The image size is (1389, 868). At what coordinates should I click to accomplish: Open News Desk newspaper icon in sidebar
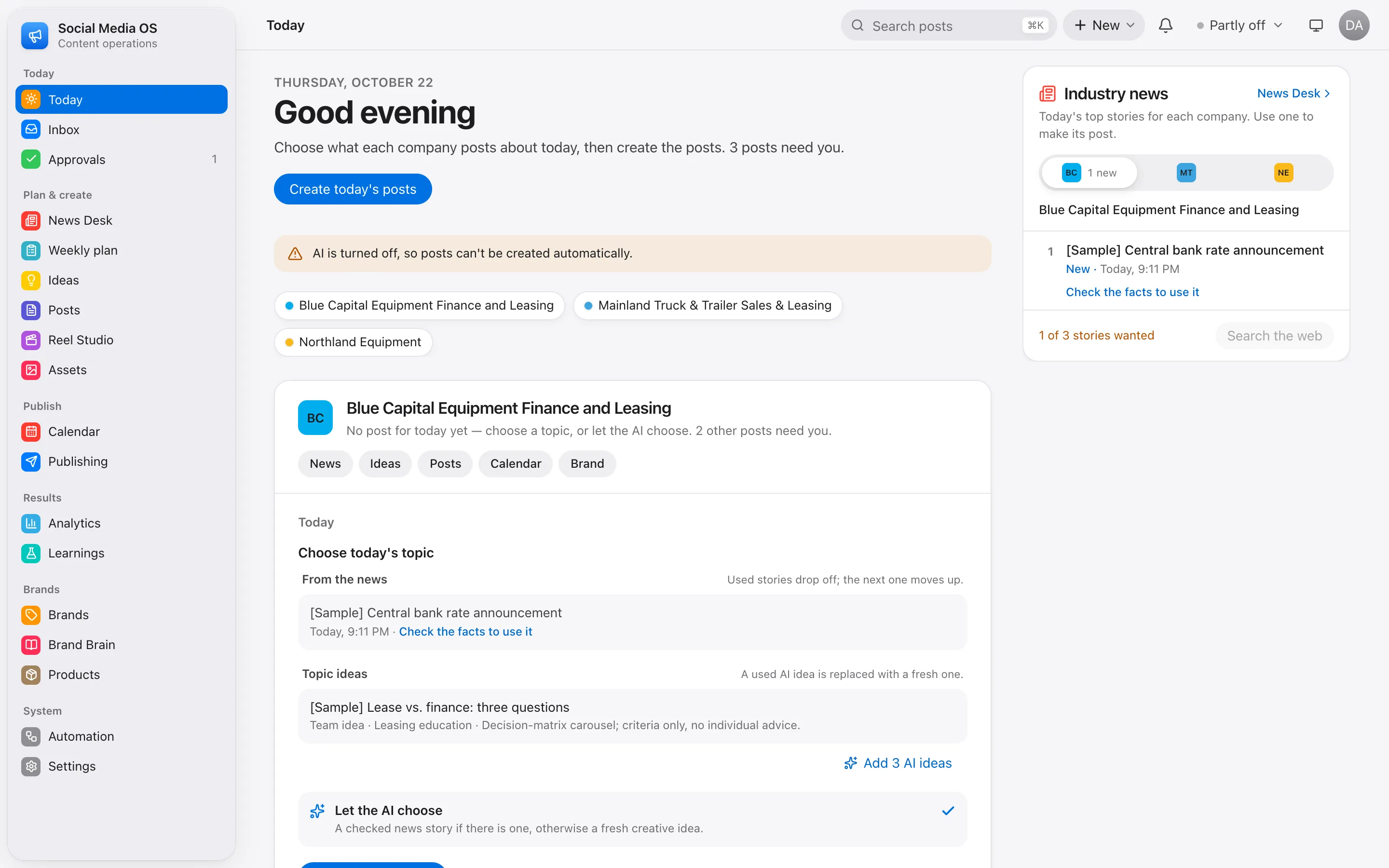pos(31,220)
